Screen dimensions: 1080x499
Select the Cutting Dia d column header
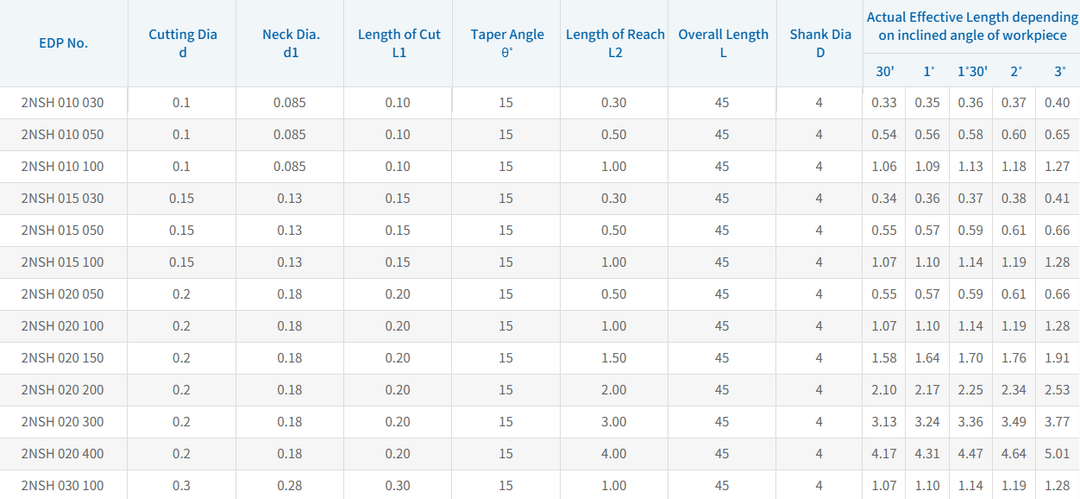(x=183, y=43)
